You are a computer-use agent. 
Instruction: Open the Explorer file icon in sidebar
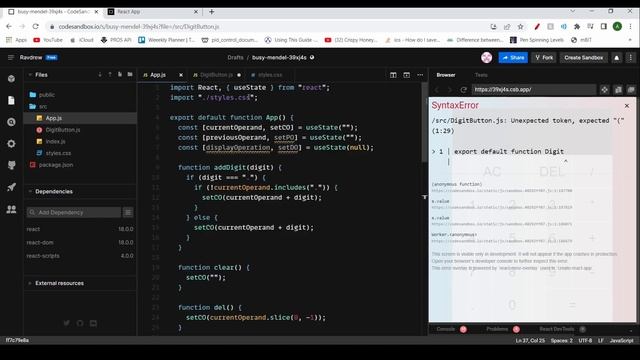point(11,100)
